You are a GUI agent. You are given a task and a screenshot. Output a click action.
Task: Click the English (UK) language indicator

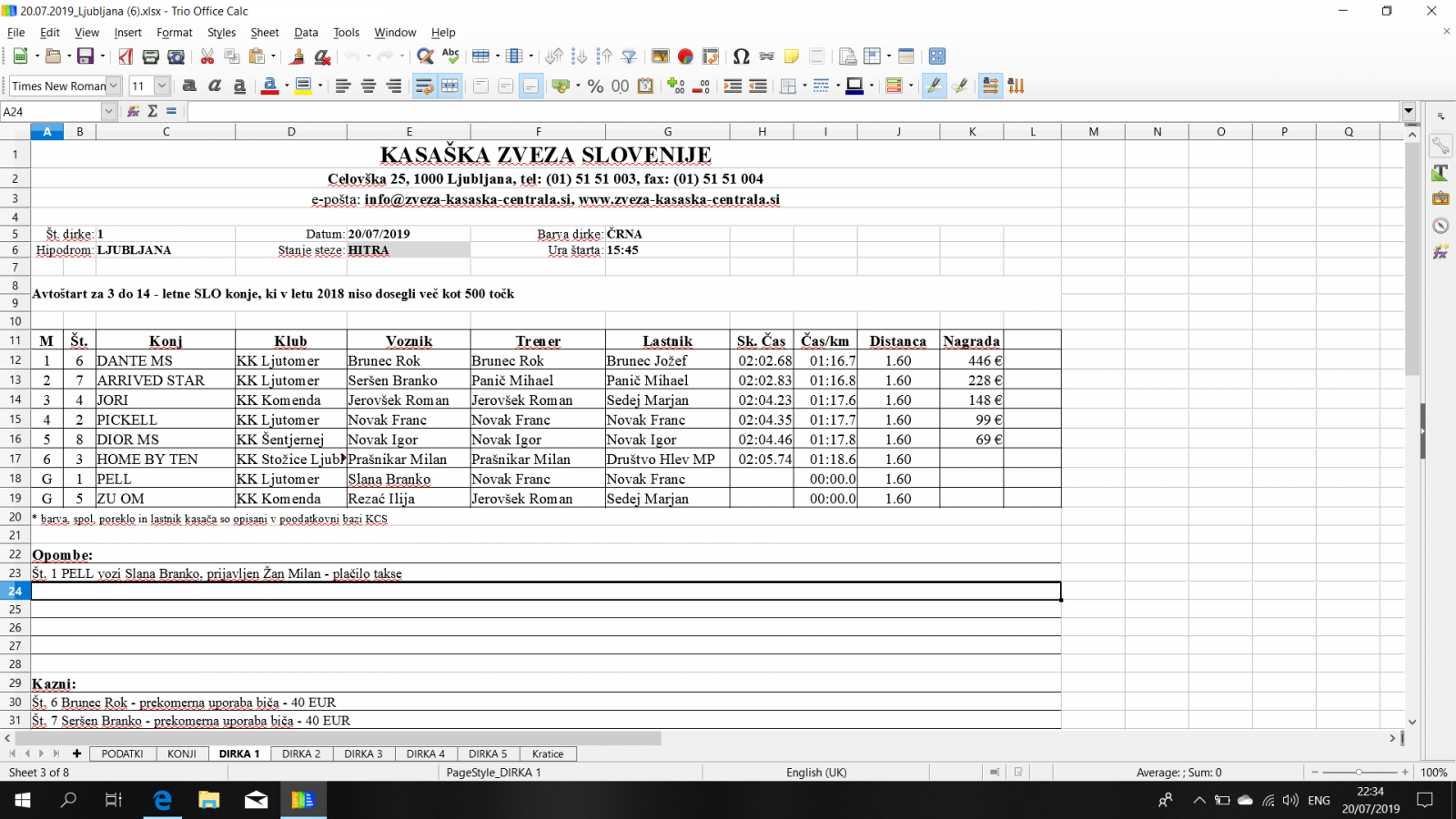coord(815,772)
